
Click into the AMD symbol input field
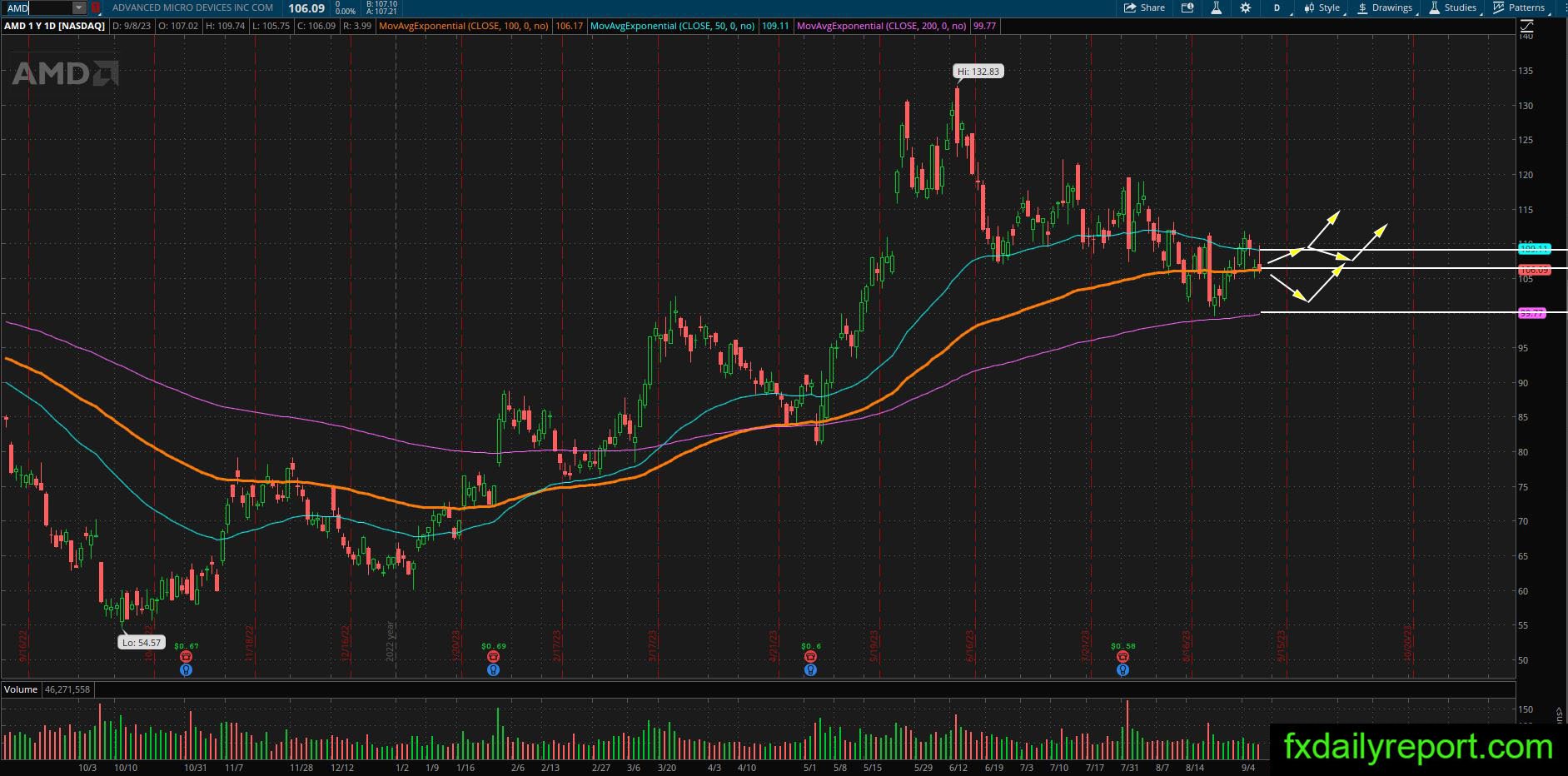click(x=38, y=7)
